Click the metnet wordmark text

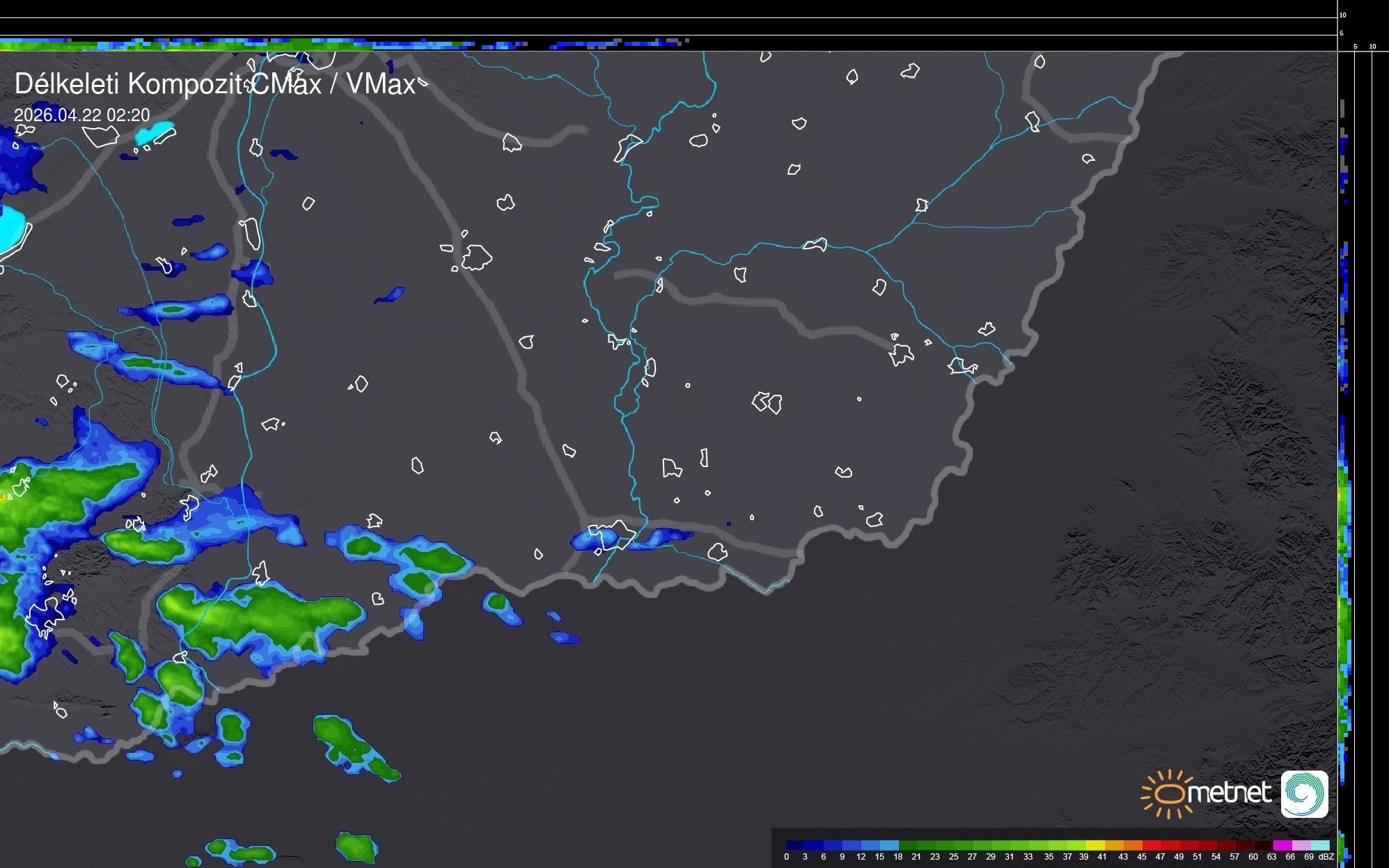pyautogui.click(x=1229, y=793)
